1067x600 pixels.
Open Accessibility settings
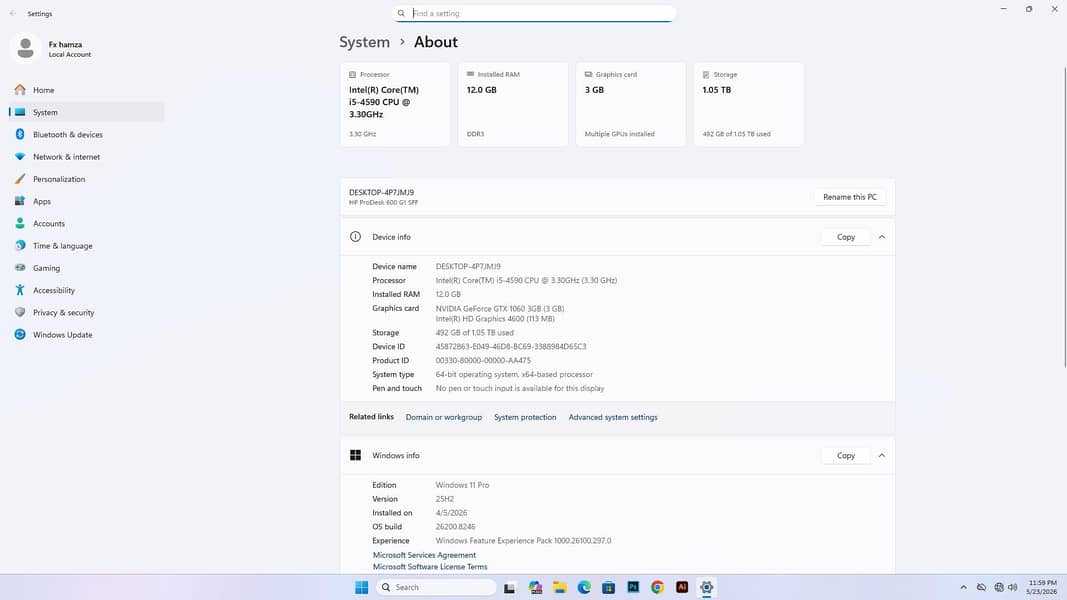click(x=86, y=290)
